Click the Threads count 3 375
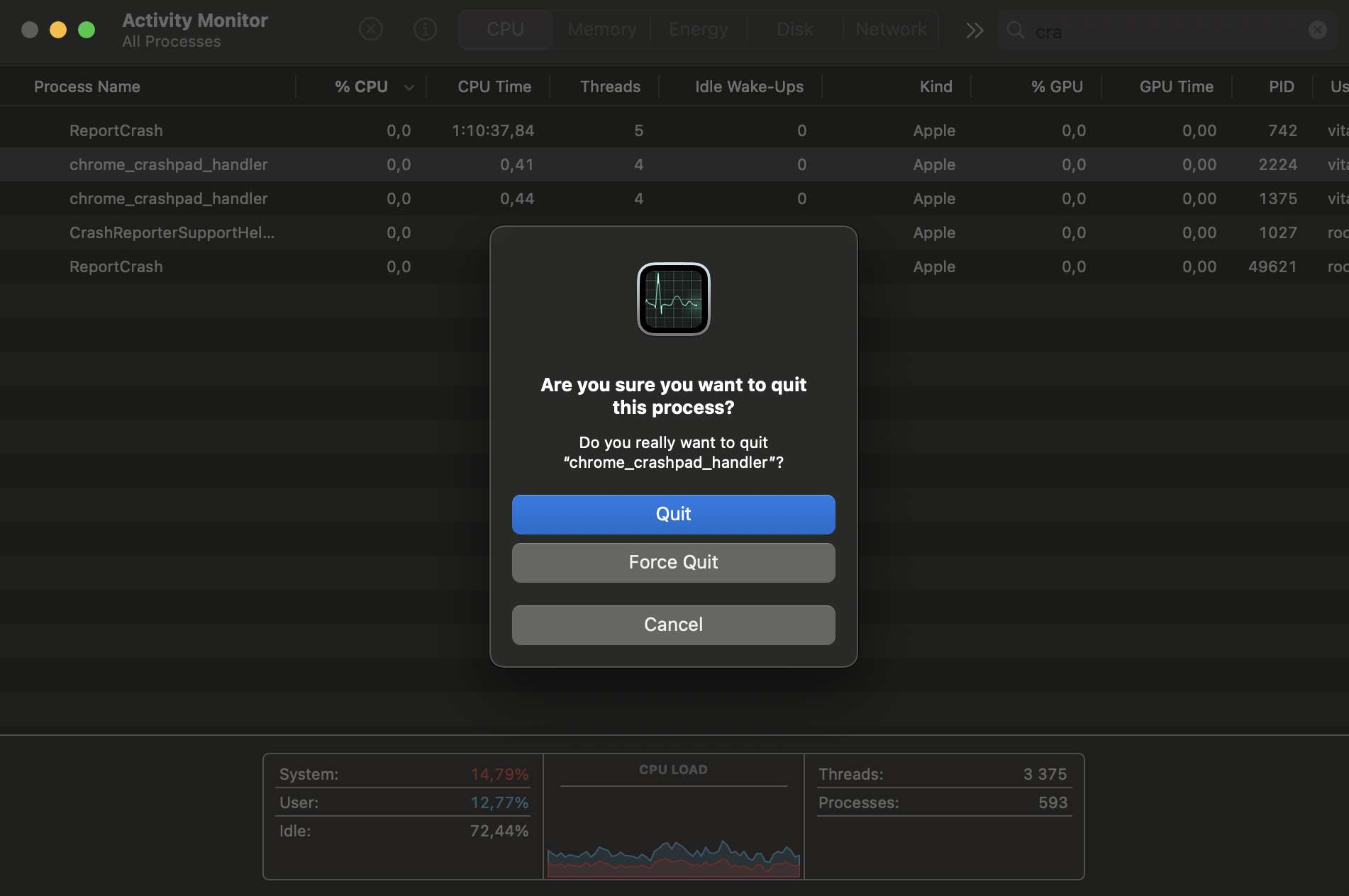 1045,774
